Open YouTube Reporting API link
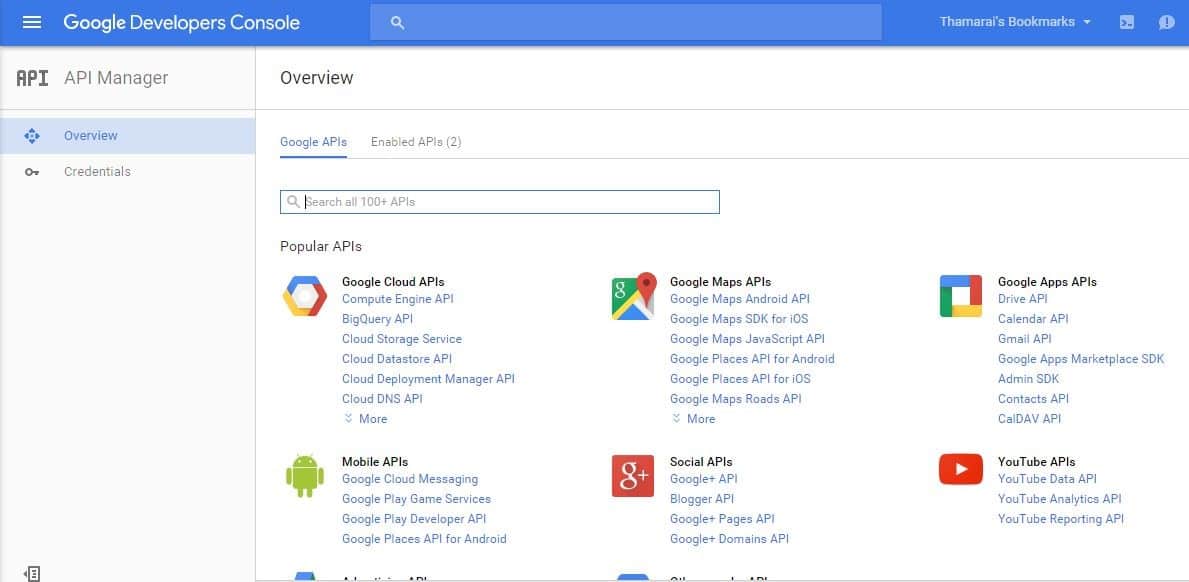Viewport: 1189px width, 582px height. tap(1061, 519)
